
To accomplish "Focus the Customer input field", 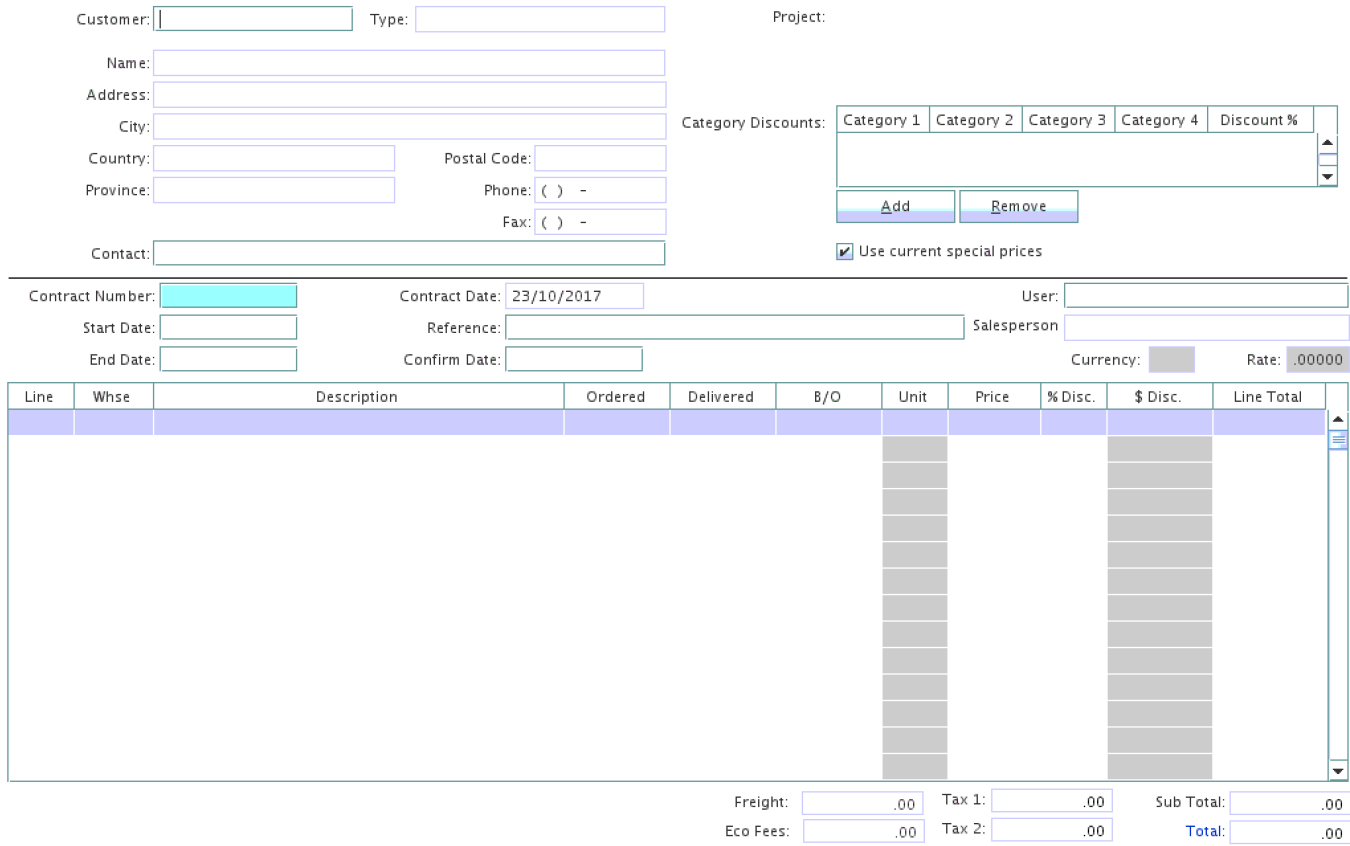I will coord(255,19).
